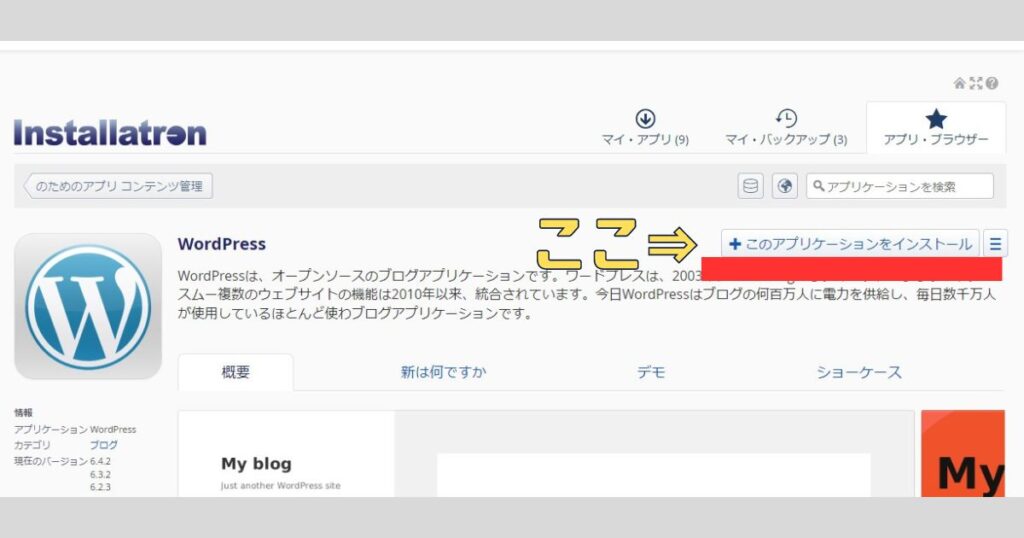The width and height of the screenshot is (1024, 538).
Task: Open the install options hamburger menu
Action: (995, 244)
